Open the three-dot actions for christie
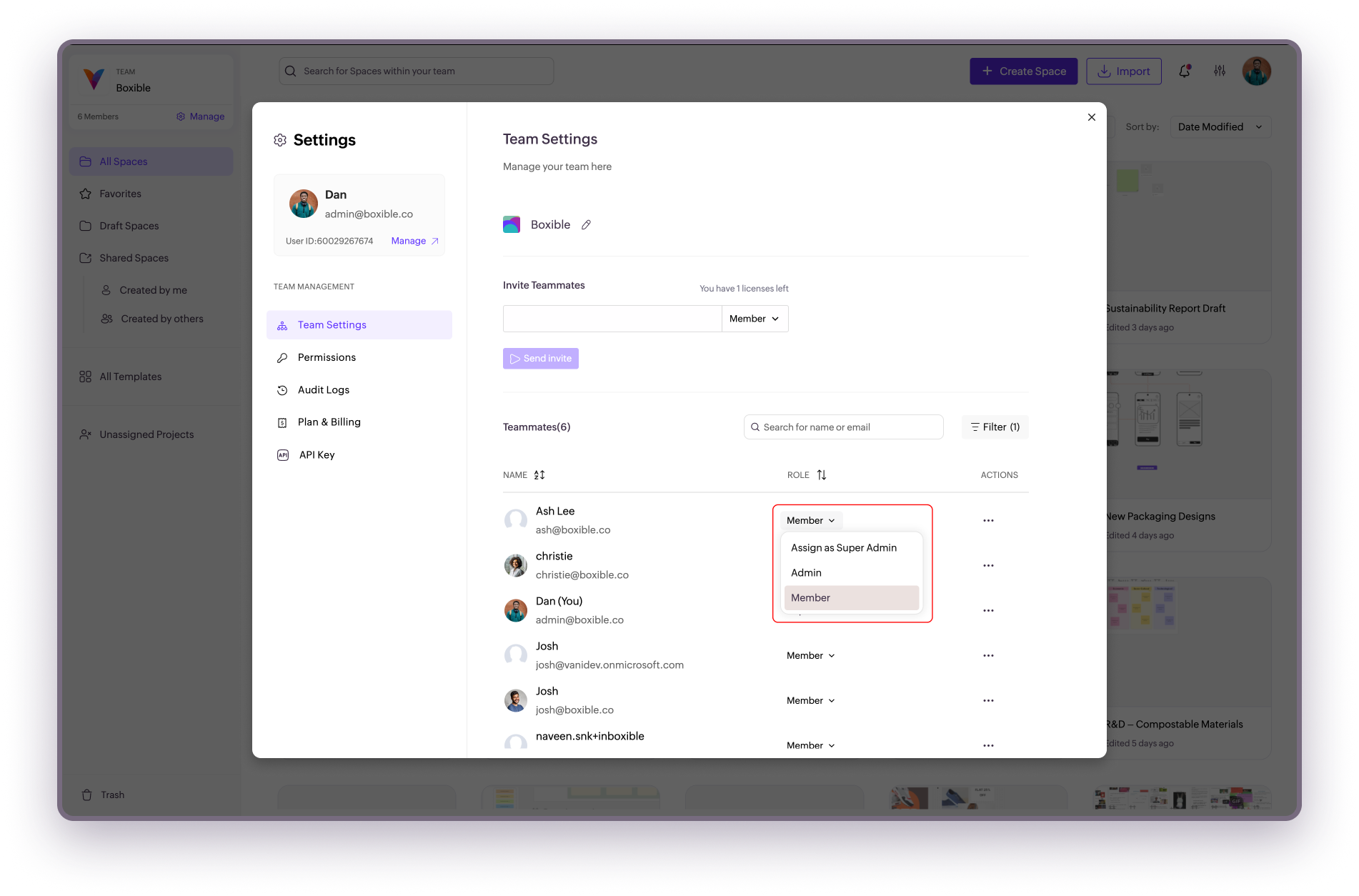The image size is (1359, 896). click(988, 566)
